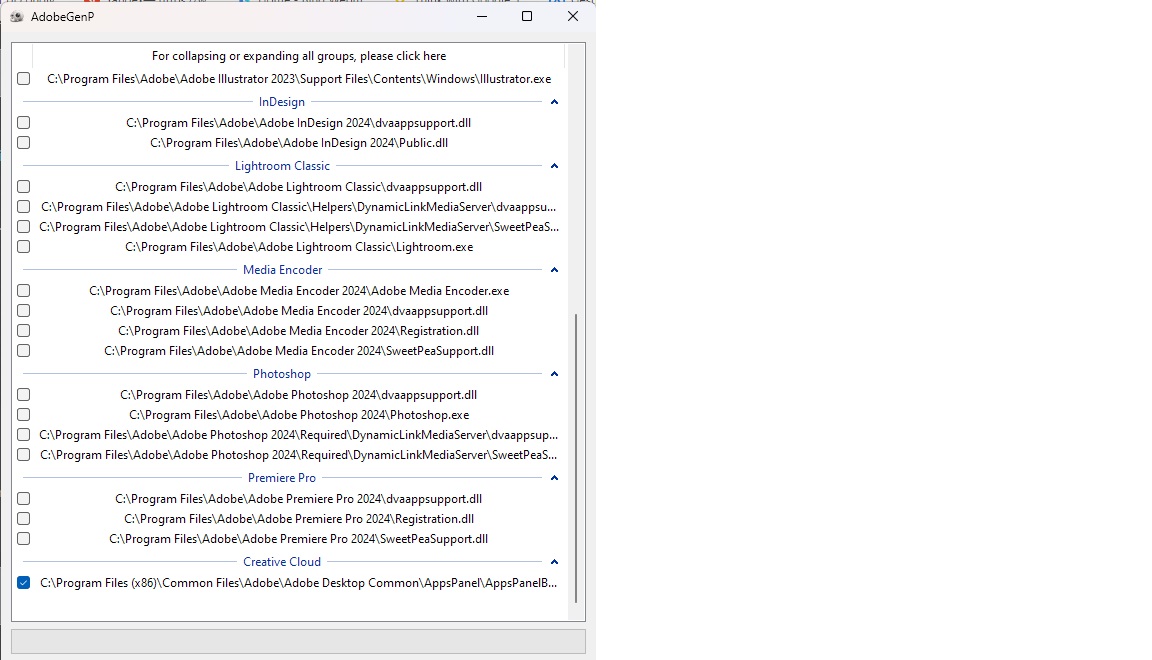Click the Media Encoder group header label
Screen dimensions: 1152x660
282,270
